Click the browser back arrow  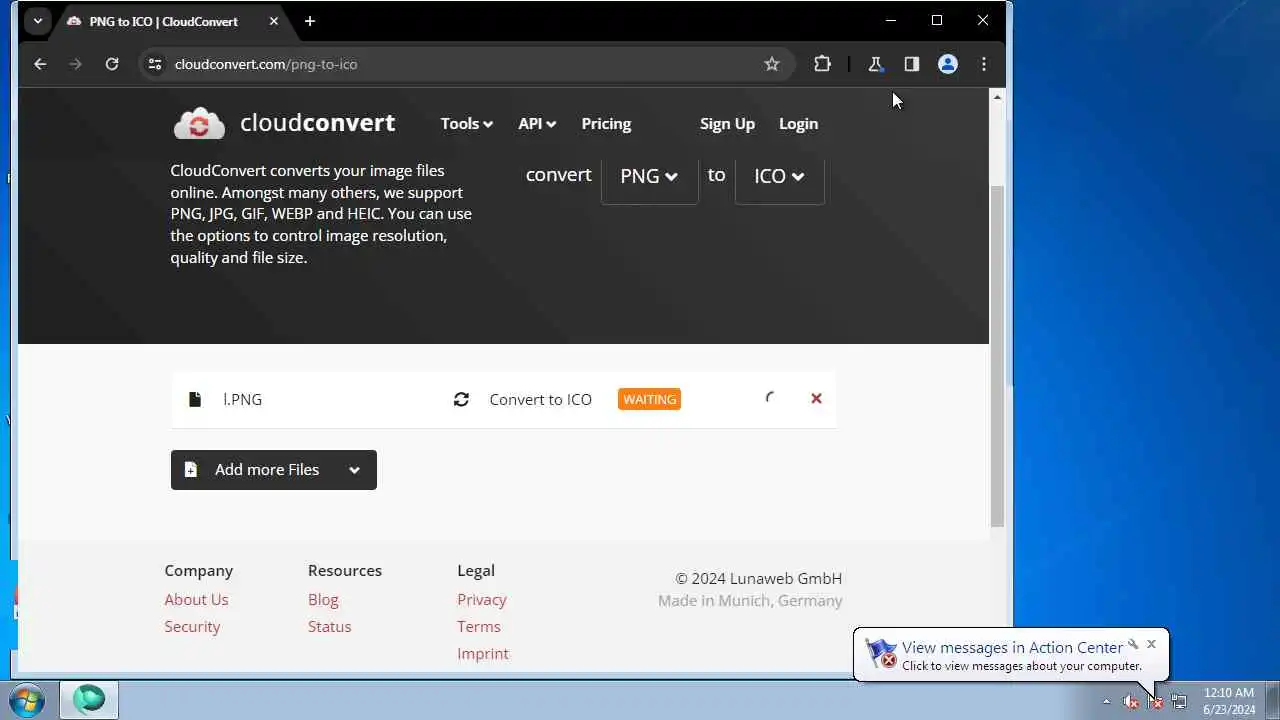[x=40, y=64]
